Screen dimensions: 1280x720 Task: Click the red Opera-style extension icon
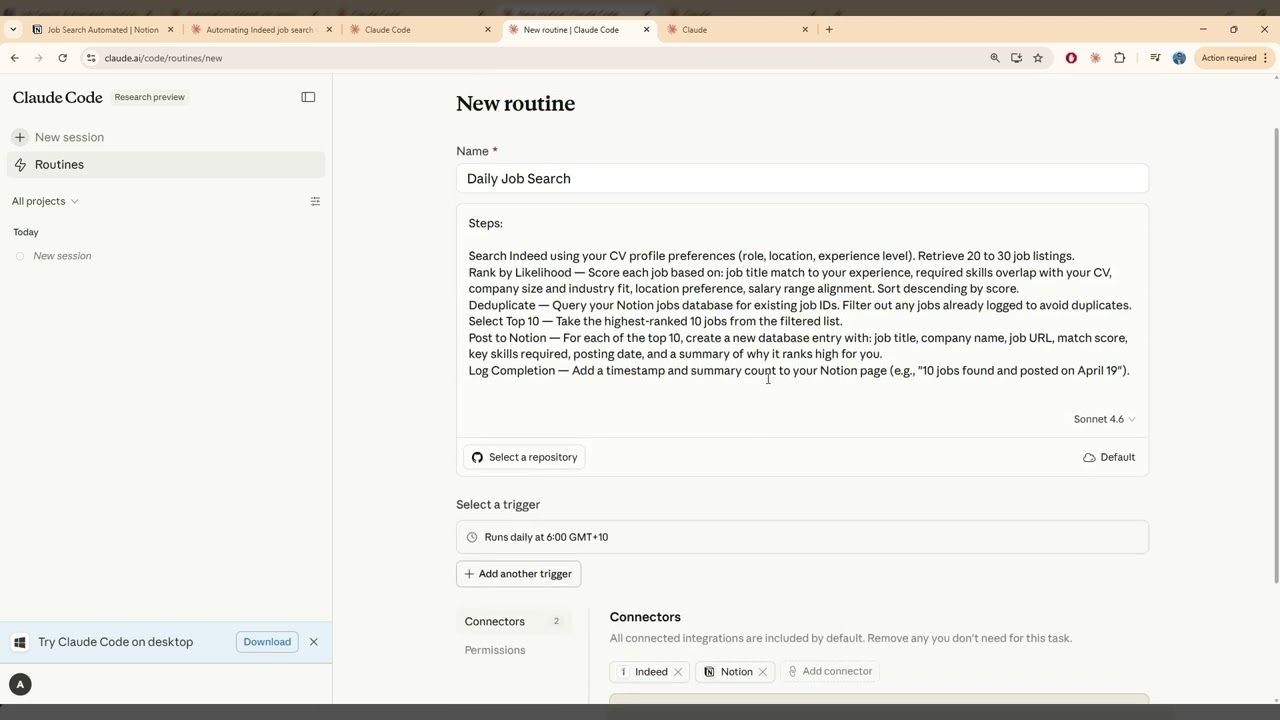point(1071,58)
